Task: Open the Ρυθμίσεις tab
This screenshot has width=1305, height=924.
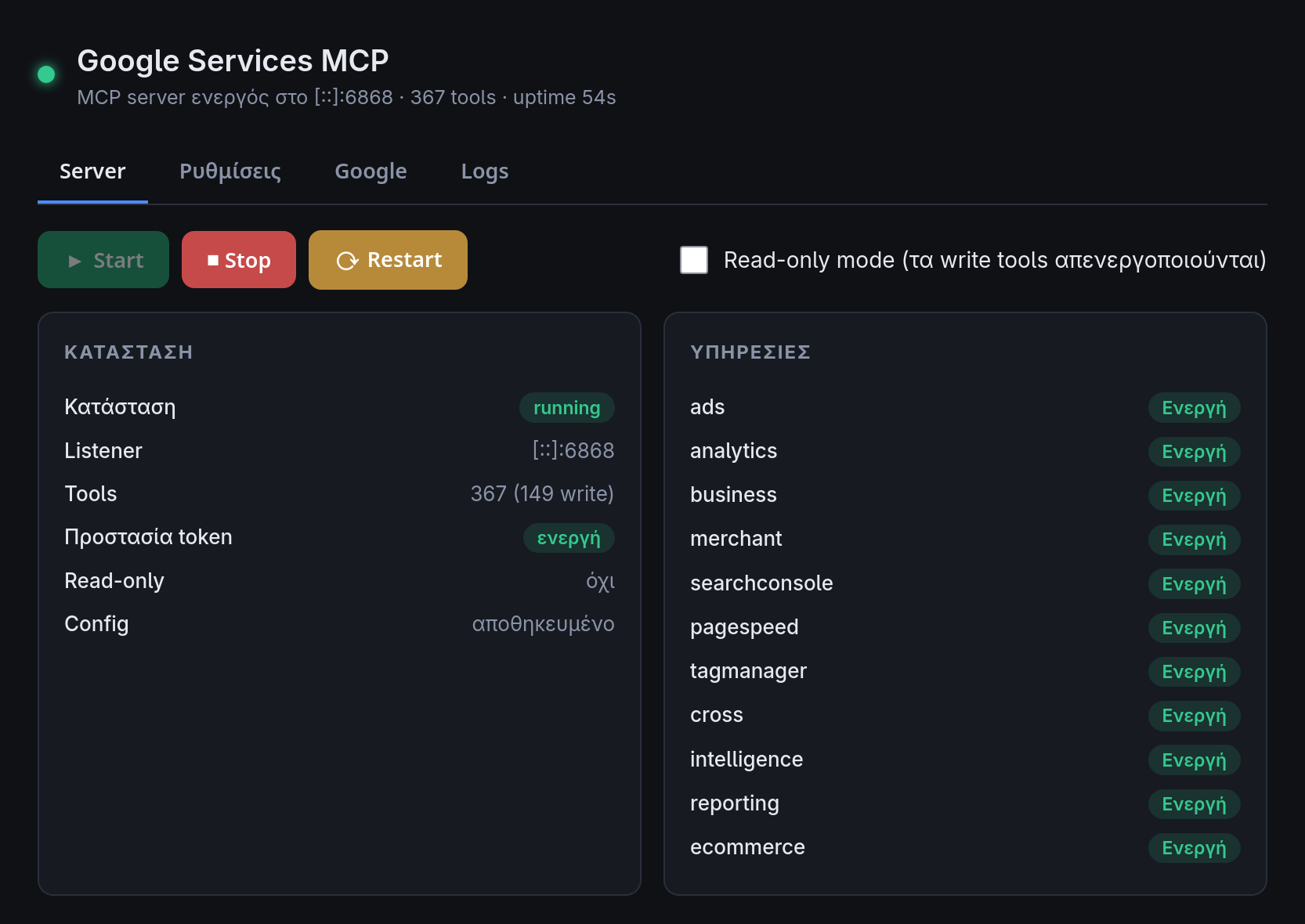Action: pyautogui.click(x=230, y=171)
